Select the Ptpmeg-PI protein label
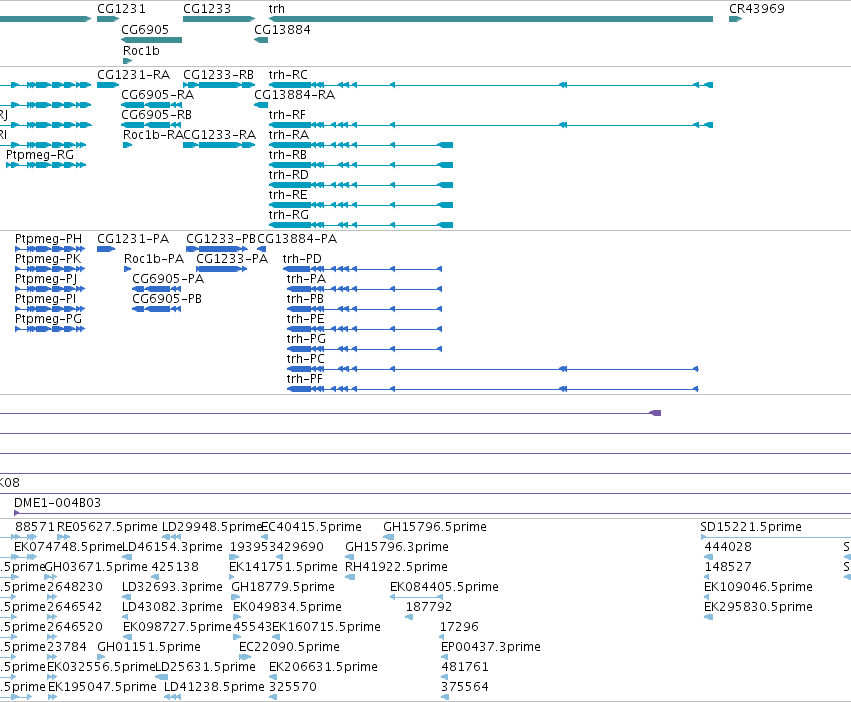 click(x=46, y=299)
